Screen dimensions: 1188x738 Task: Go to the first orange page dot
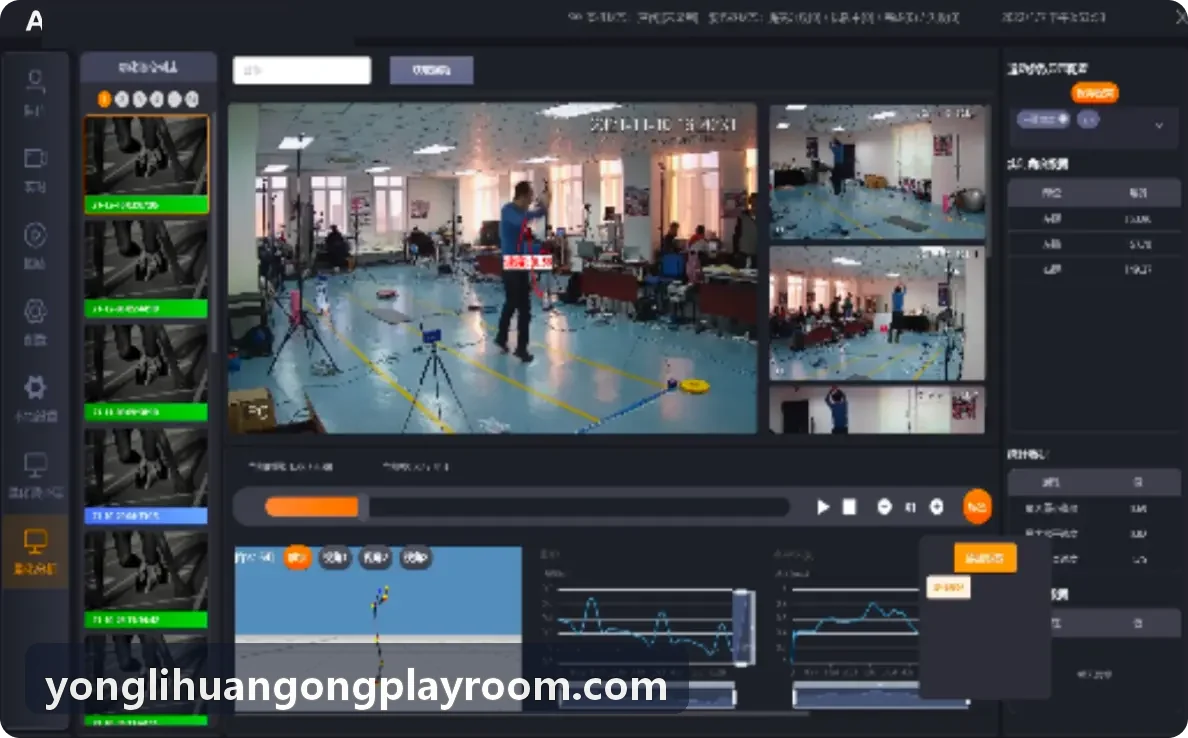tap(105, 99)
